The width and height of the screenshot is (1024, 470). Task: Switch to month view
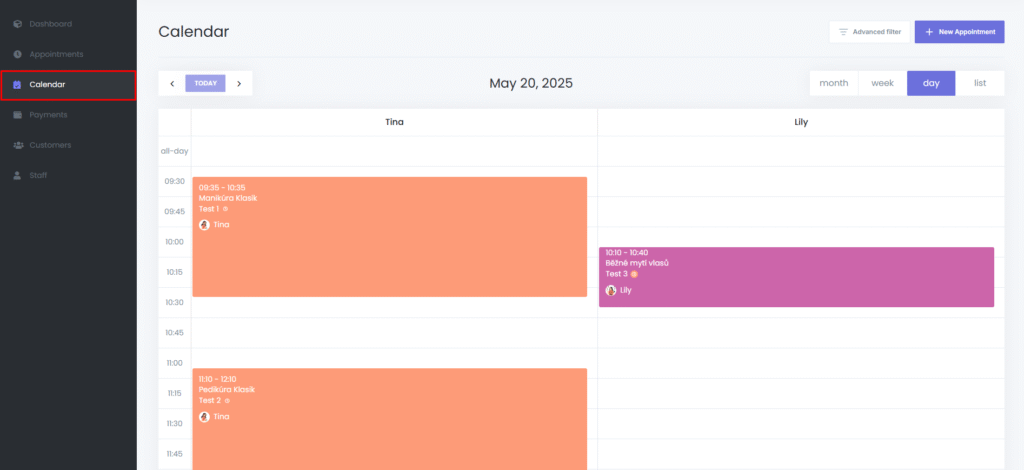(x=833, y=83)
